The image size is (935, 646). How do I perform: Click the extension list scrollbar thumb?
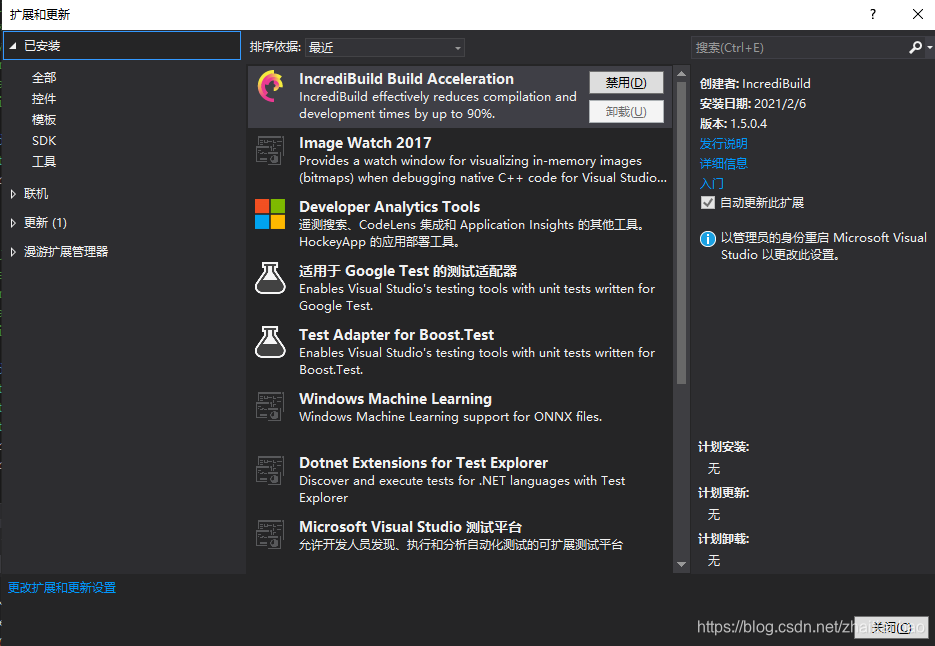[681, 233]
